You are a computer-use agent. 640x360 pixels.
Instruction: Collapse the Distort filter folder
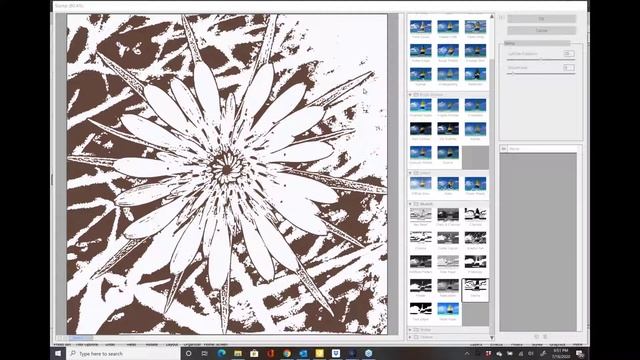pyautogui.click(x=410, y=173)
